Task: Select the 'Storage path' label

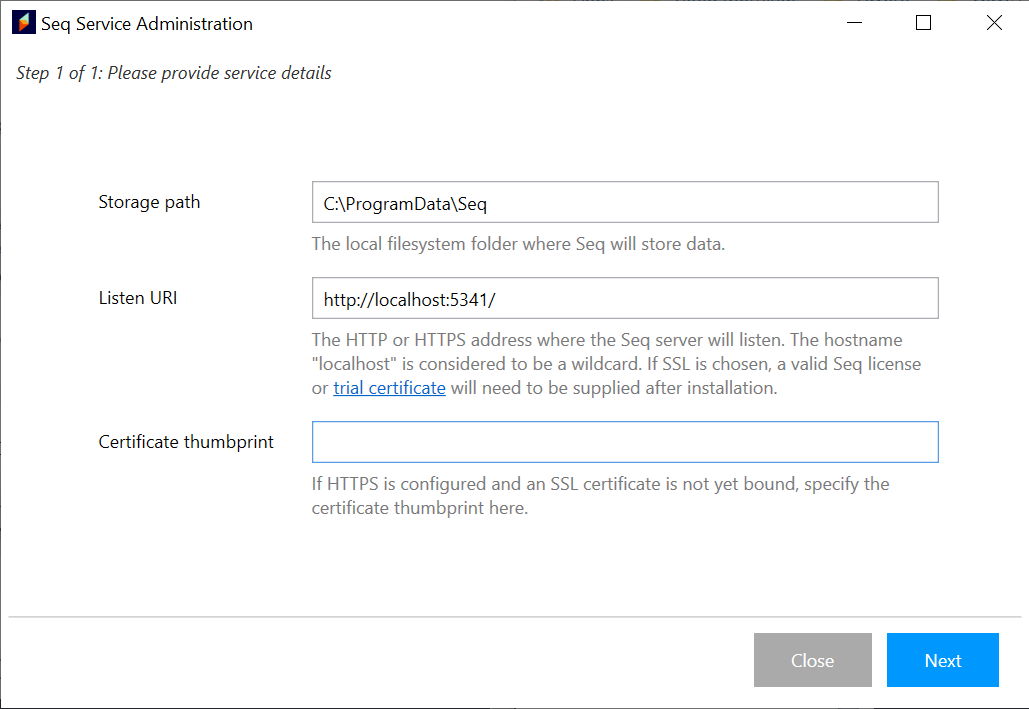Action: 149,202
